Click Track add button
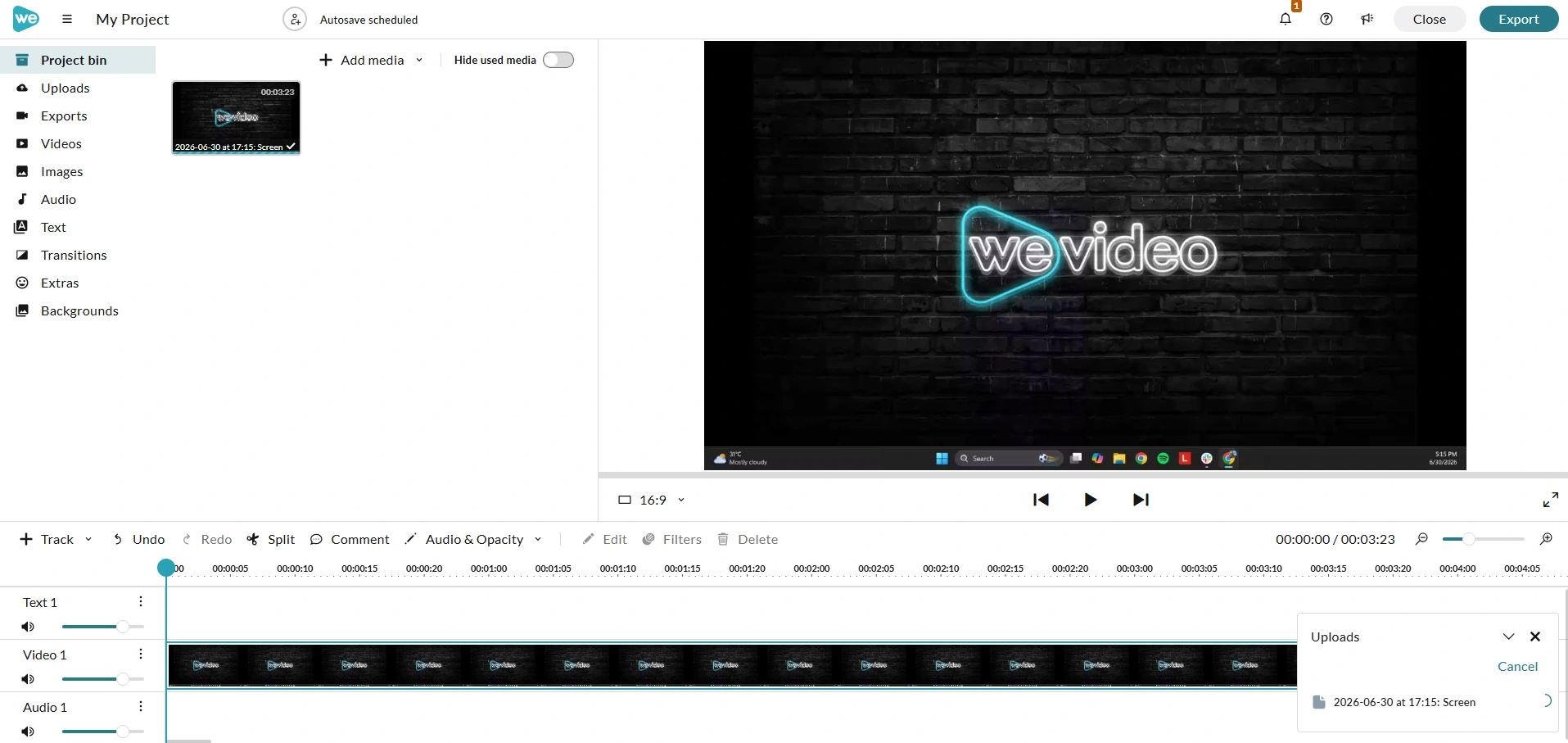 coord(47,539)
